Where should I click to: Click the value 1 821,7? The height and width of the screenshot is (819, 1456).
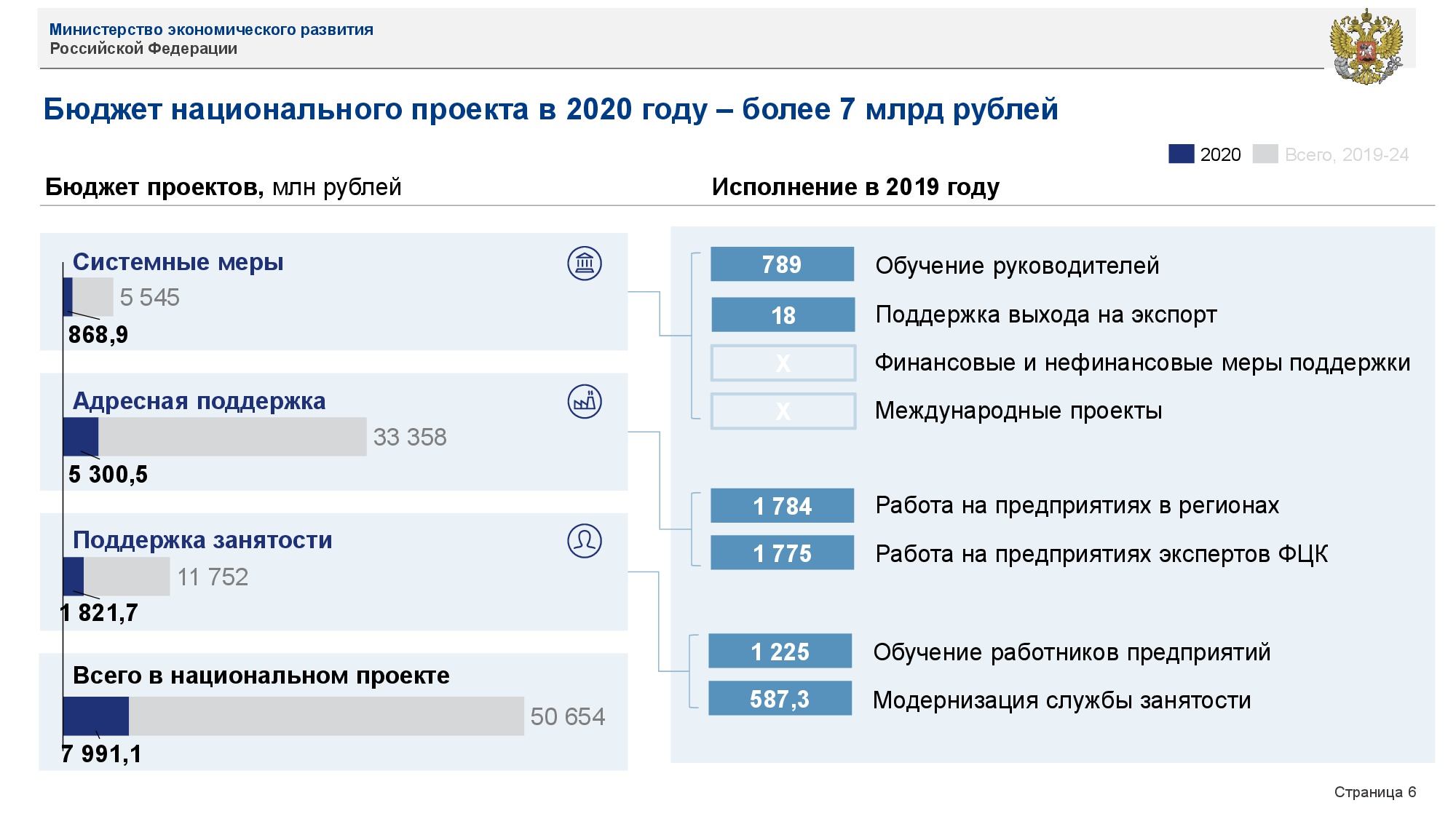pyautogui.click(x=98, y=613)
